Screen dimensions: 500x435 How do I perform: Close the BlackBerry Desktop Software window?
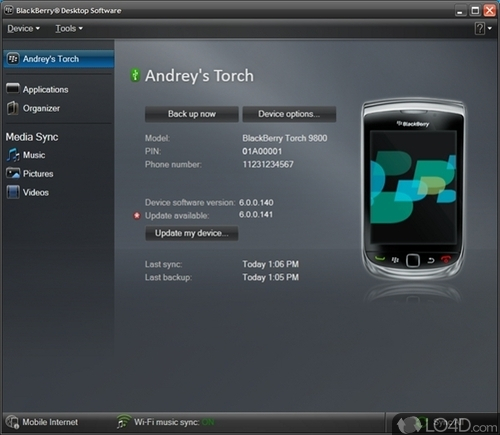(490, 11)
